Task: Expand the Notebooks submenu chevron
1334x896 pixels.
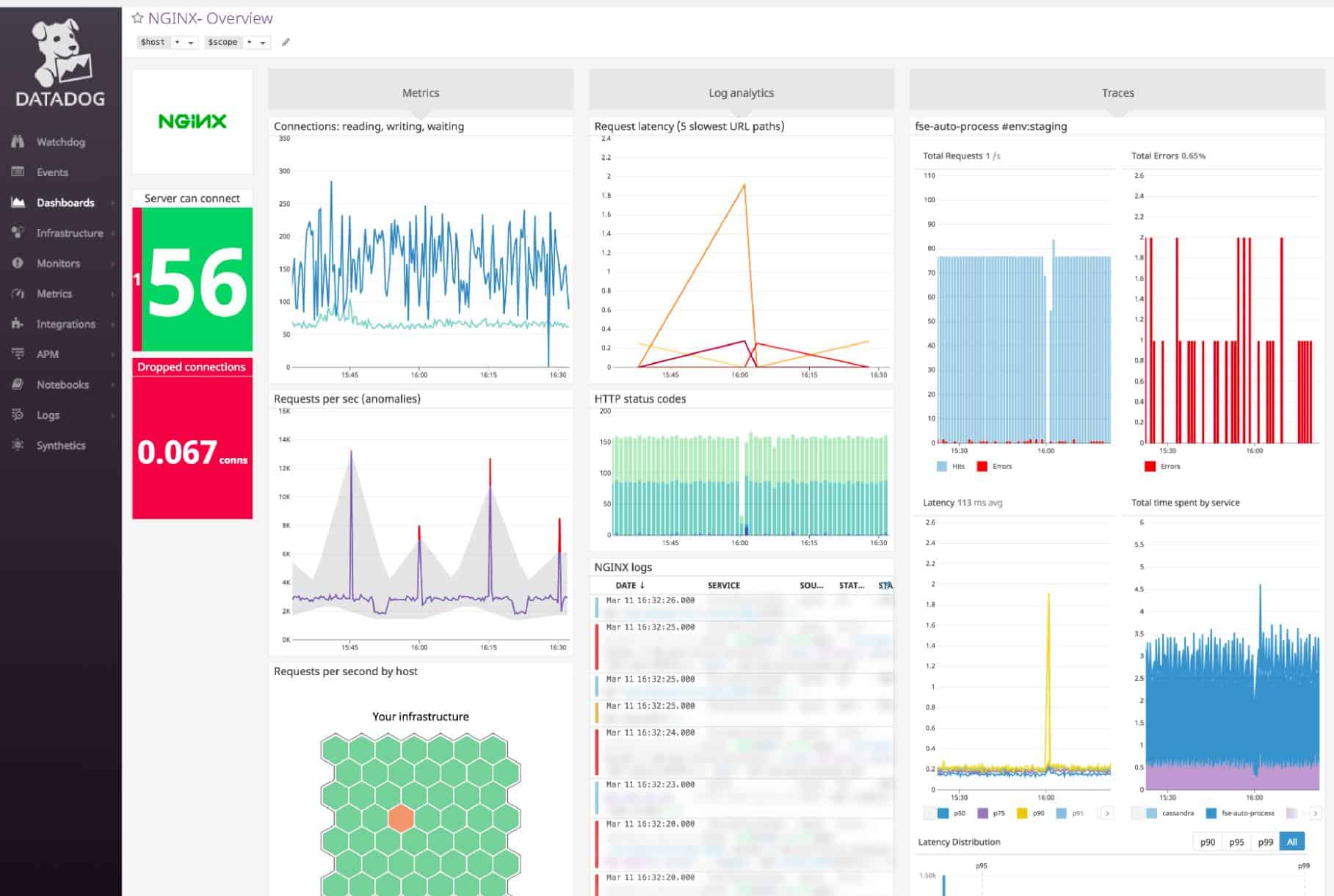Action: [x=113, y=385]
